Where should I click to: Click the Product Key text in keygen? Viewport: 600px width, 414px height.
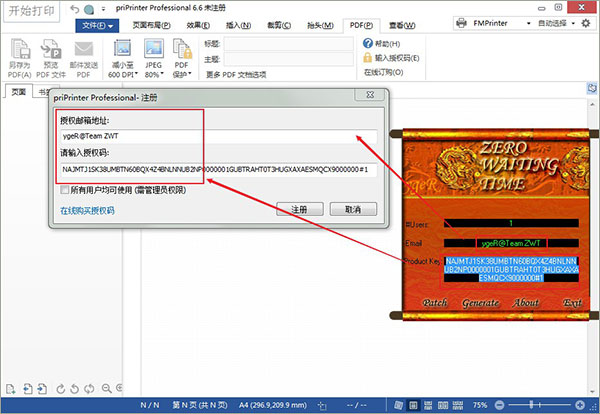[x=511, y=269]
